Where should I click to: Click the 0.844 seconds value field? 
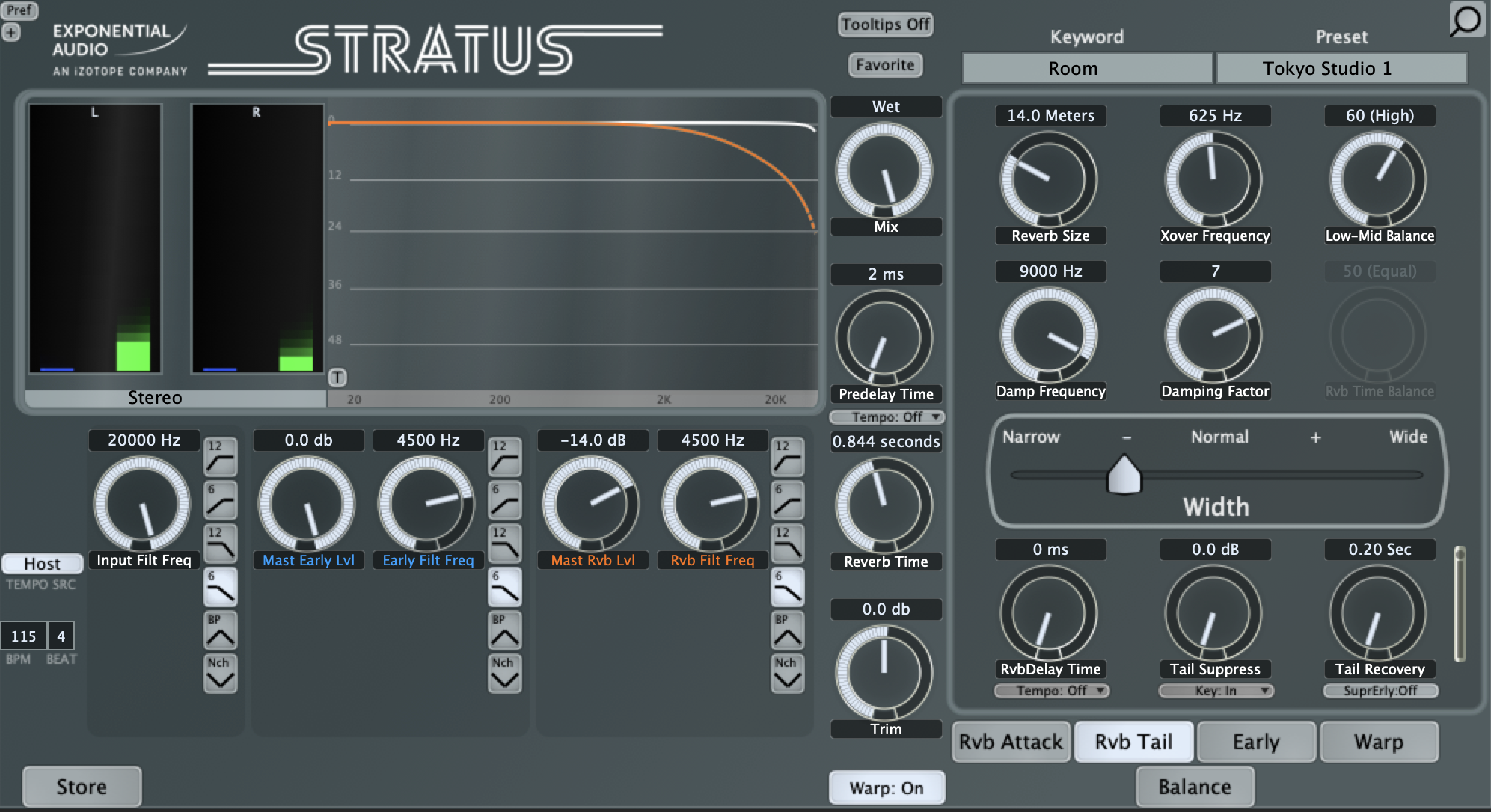[x=887, y=442]
